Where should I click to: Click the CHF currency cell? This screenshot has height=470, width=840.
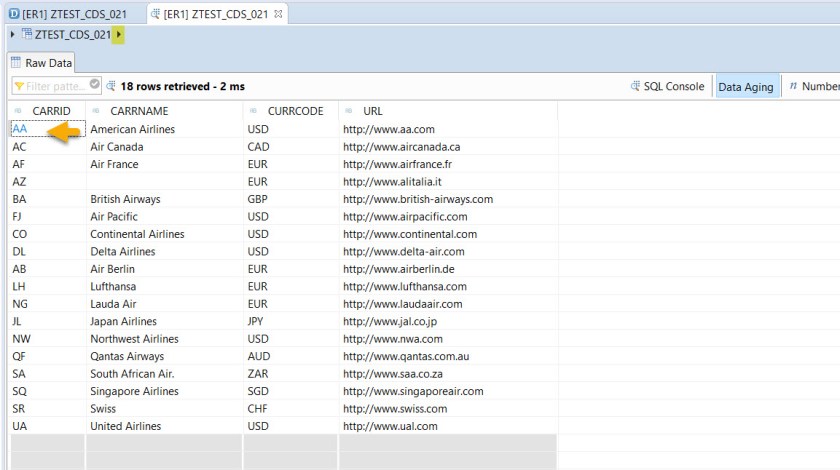point(291,408)
